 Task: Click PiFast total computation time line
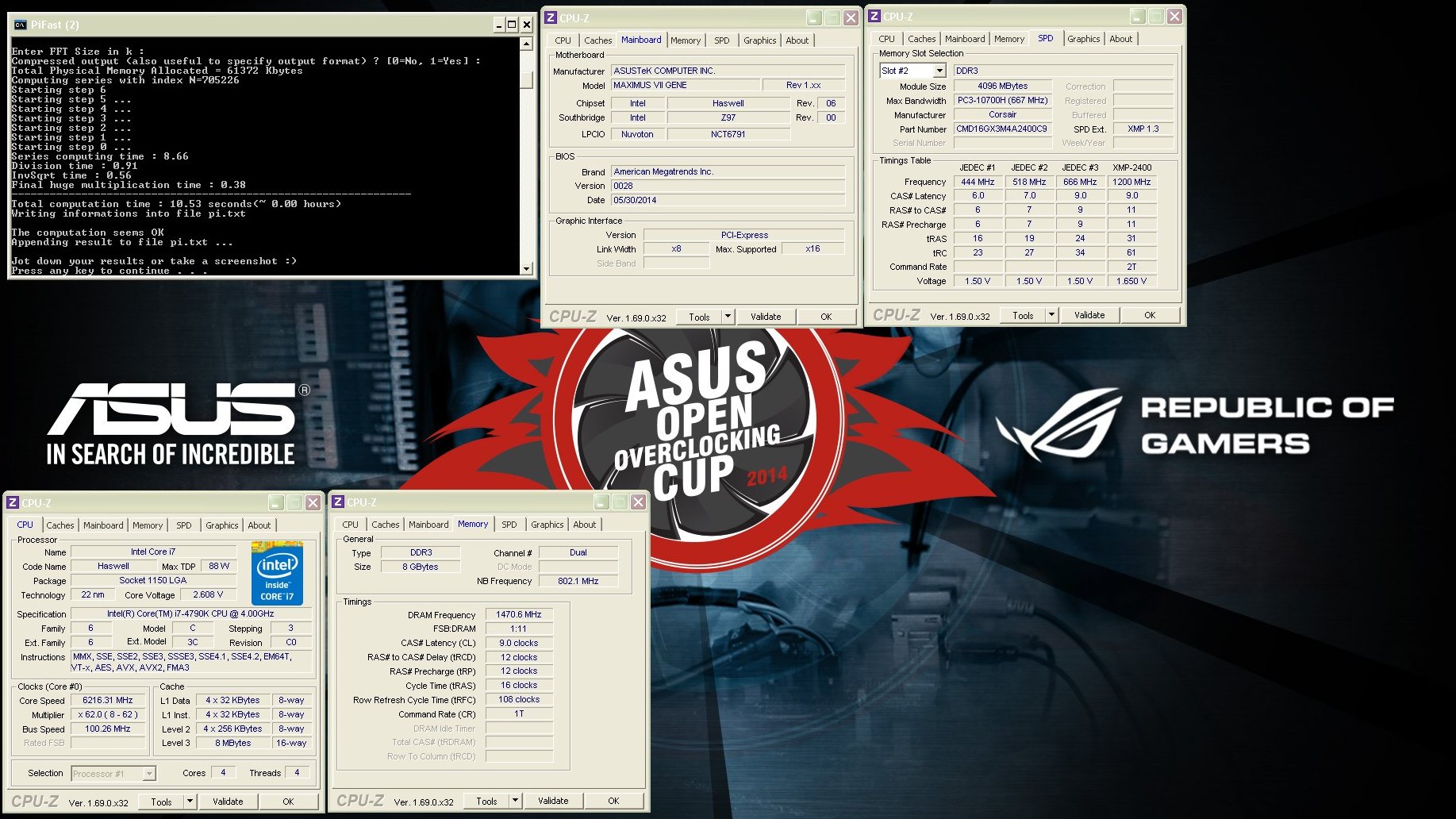176,204
